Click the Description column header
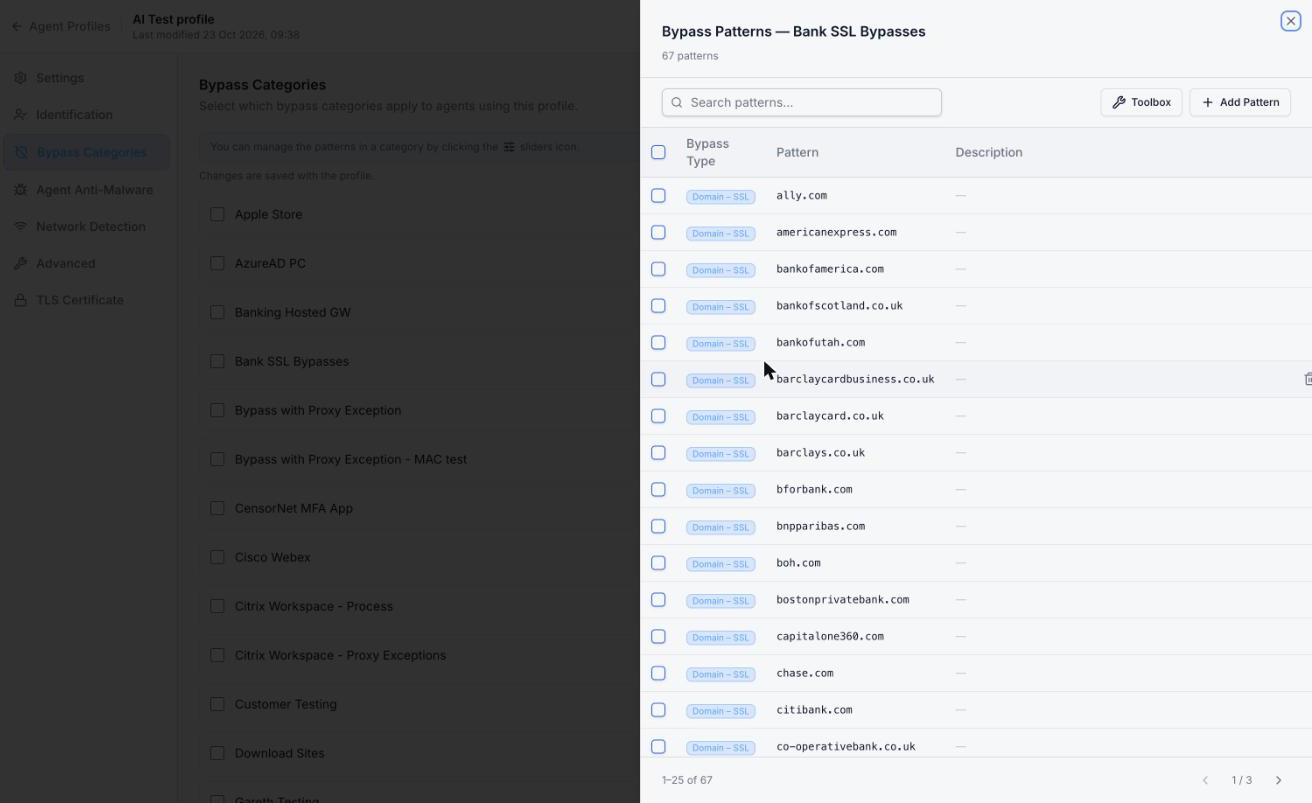1312x803 pixels. [988, 152]
